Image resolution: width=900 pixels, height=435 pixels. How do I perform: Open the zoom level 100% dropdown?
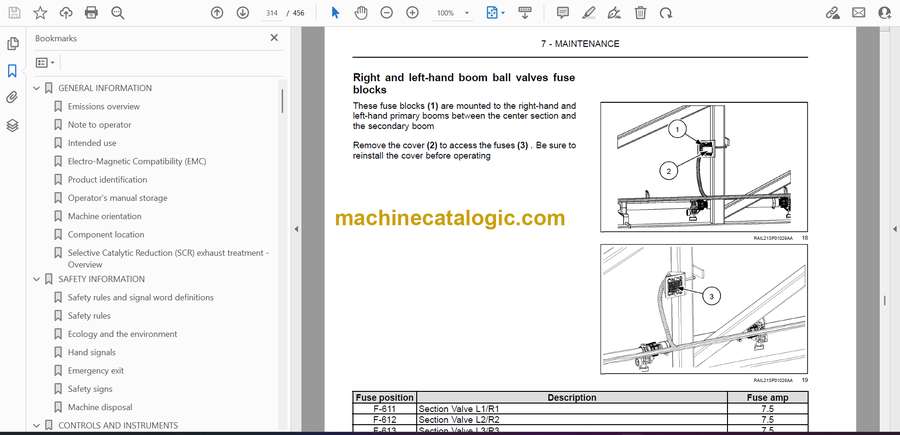point(451,13)
